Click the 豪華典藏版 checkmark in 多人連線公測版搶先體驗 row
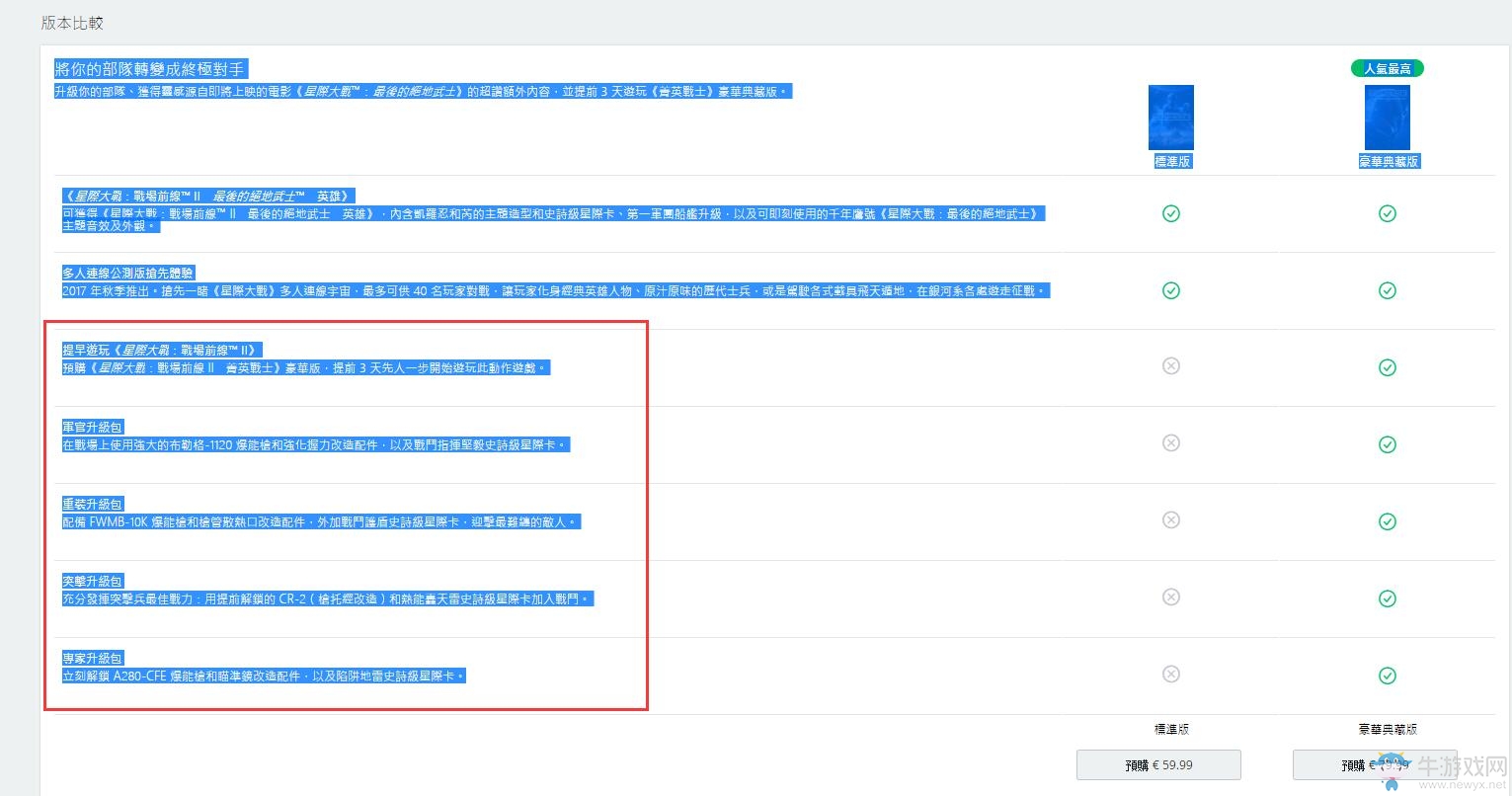The width and height of the screenshot is (1512, 796). [x=1387, y=290]
